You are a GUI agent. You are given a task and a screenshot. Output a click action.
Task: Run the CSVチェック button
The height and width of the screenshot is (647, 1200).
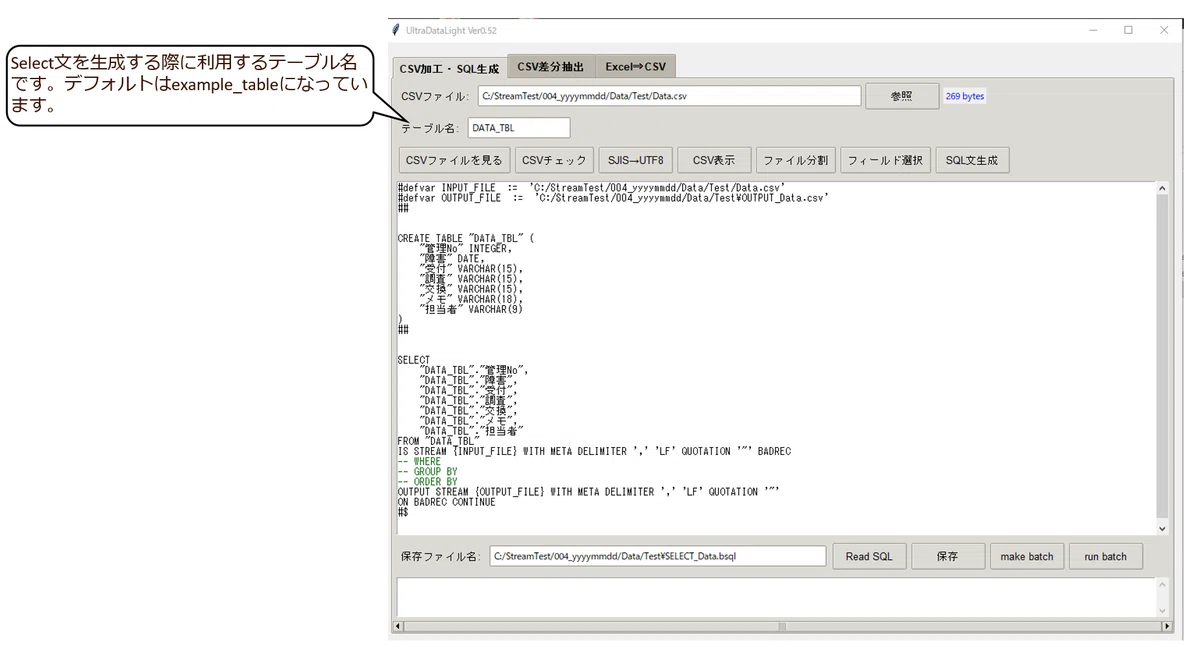pyautogui.click(x=555, y=160)
